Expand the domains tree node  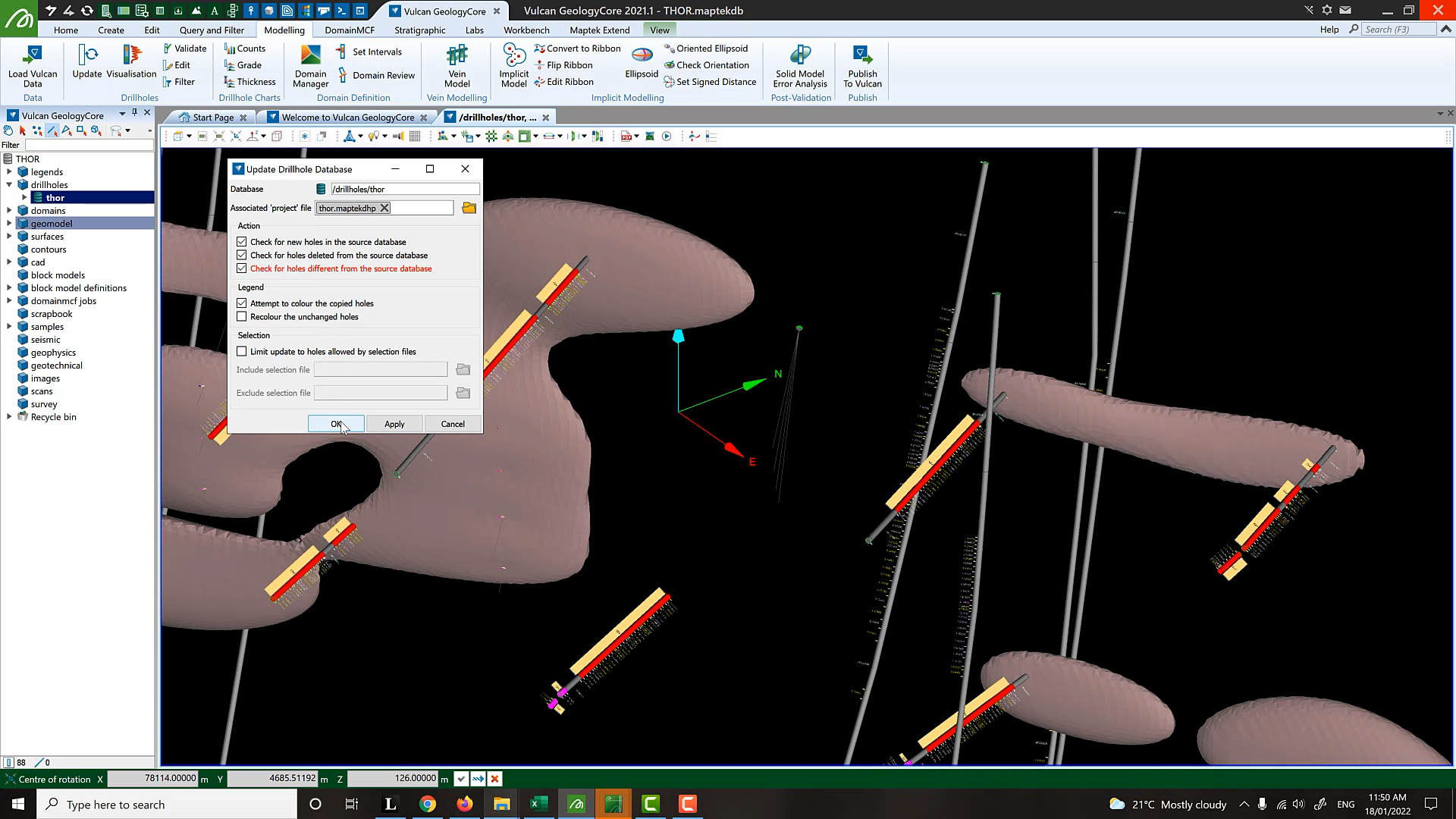tap(9, 211)
